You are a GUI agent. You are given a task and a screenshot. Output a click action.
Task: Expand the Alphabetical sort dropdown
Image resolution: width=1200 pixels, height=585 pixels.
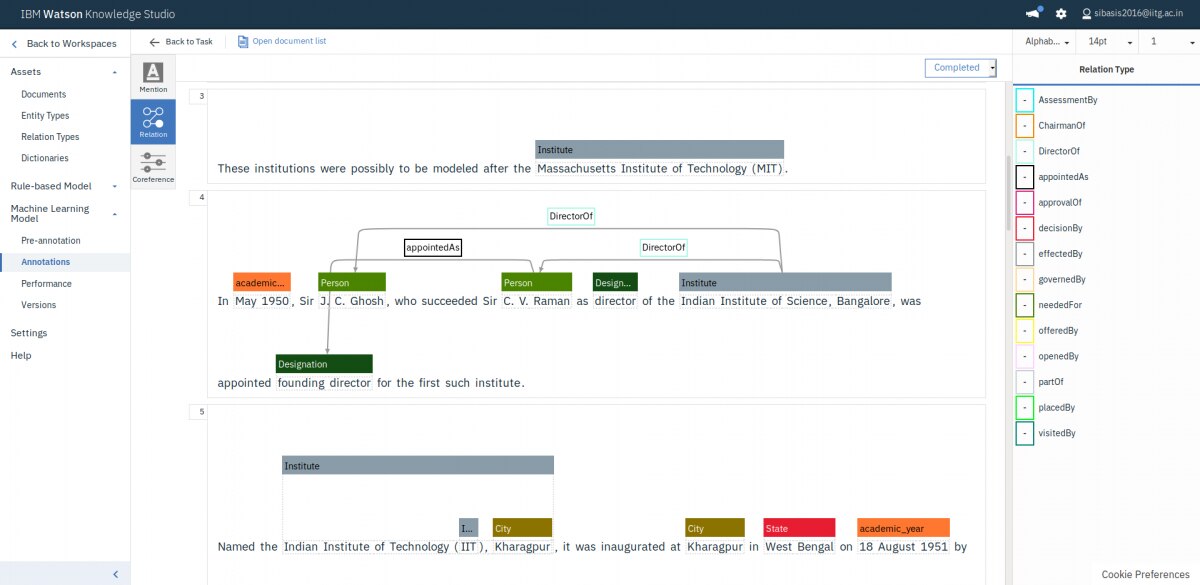(1047, 42)
